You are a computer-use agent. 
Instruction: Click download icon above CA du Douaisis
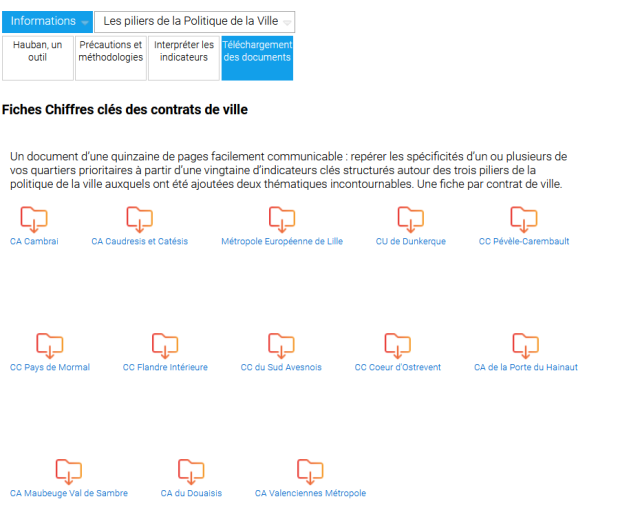(x=191, y=472)
